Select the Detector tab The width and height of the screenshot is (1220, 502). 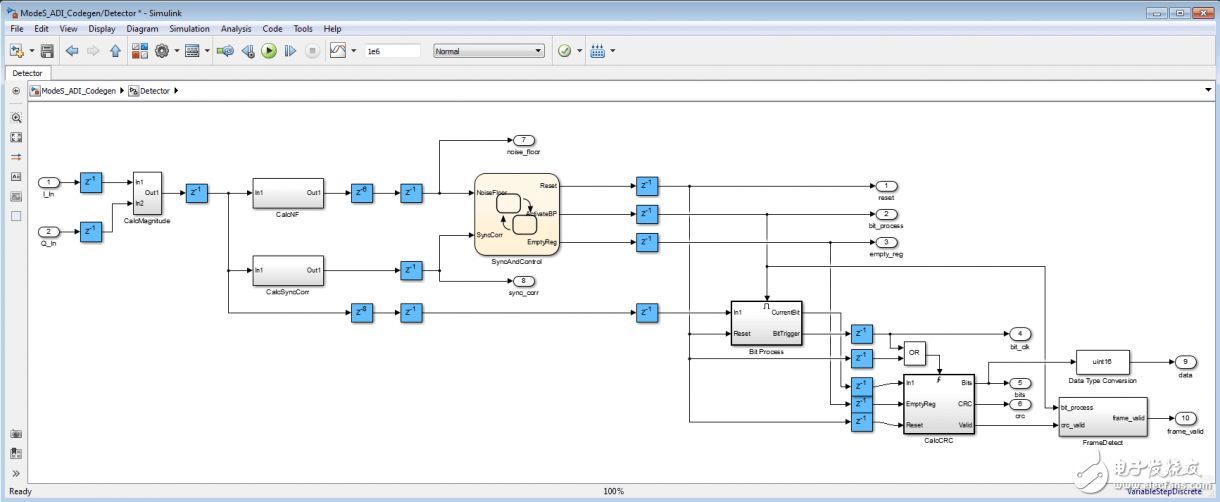28,73
